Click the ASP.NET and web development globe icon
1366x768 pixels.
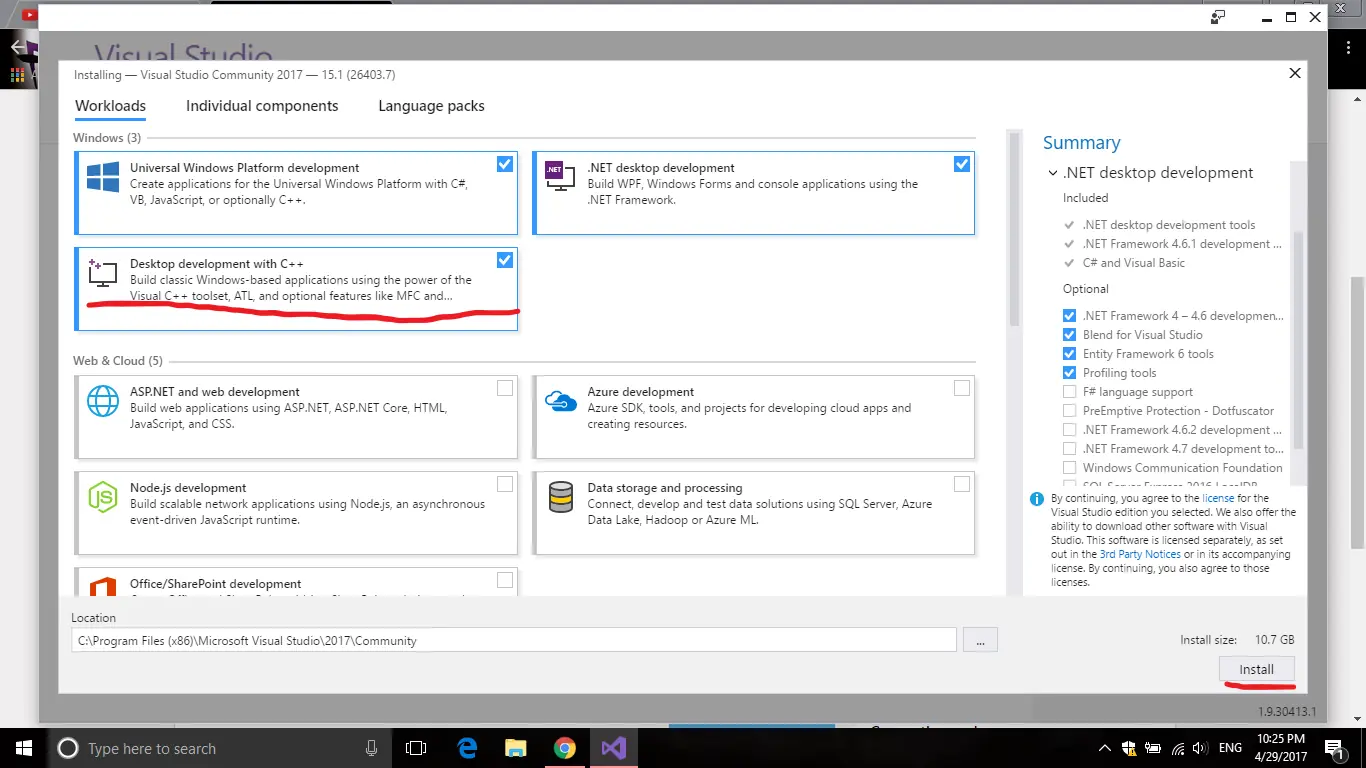(103, 401)
